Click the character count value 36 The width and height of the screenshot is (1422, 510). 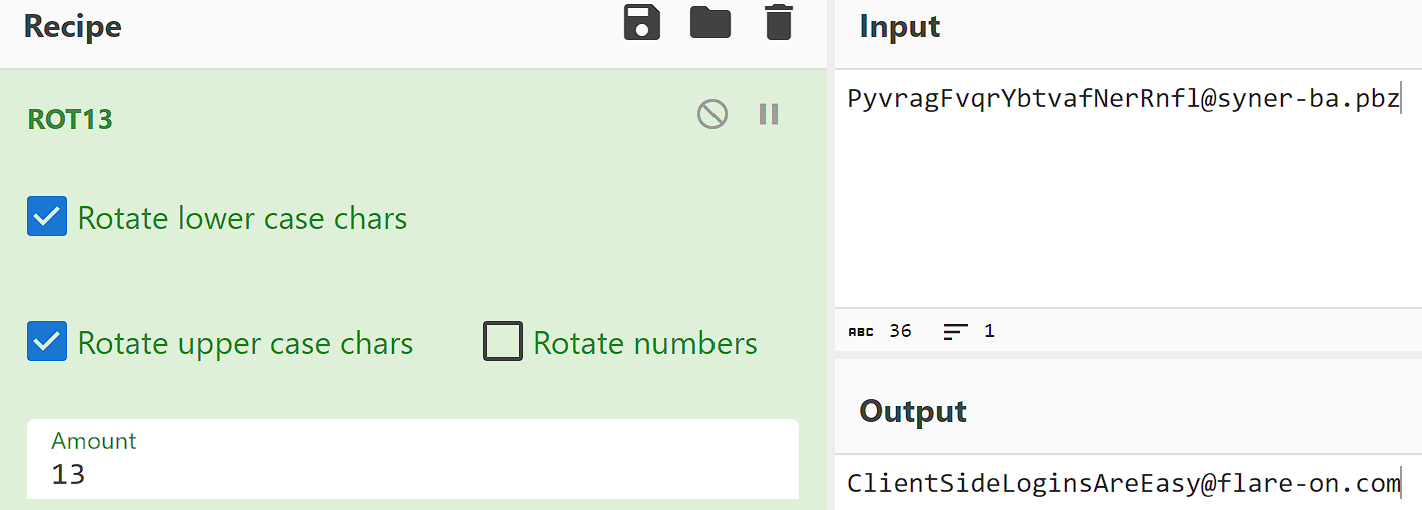point(900,331)
